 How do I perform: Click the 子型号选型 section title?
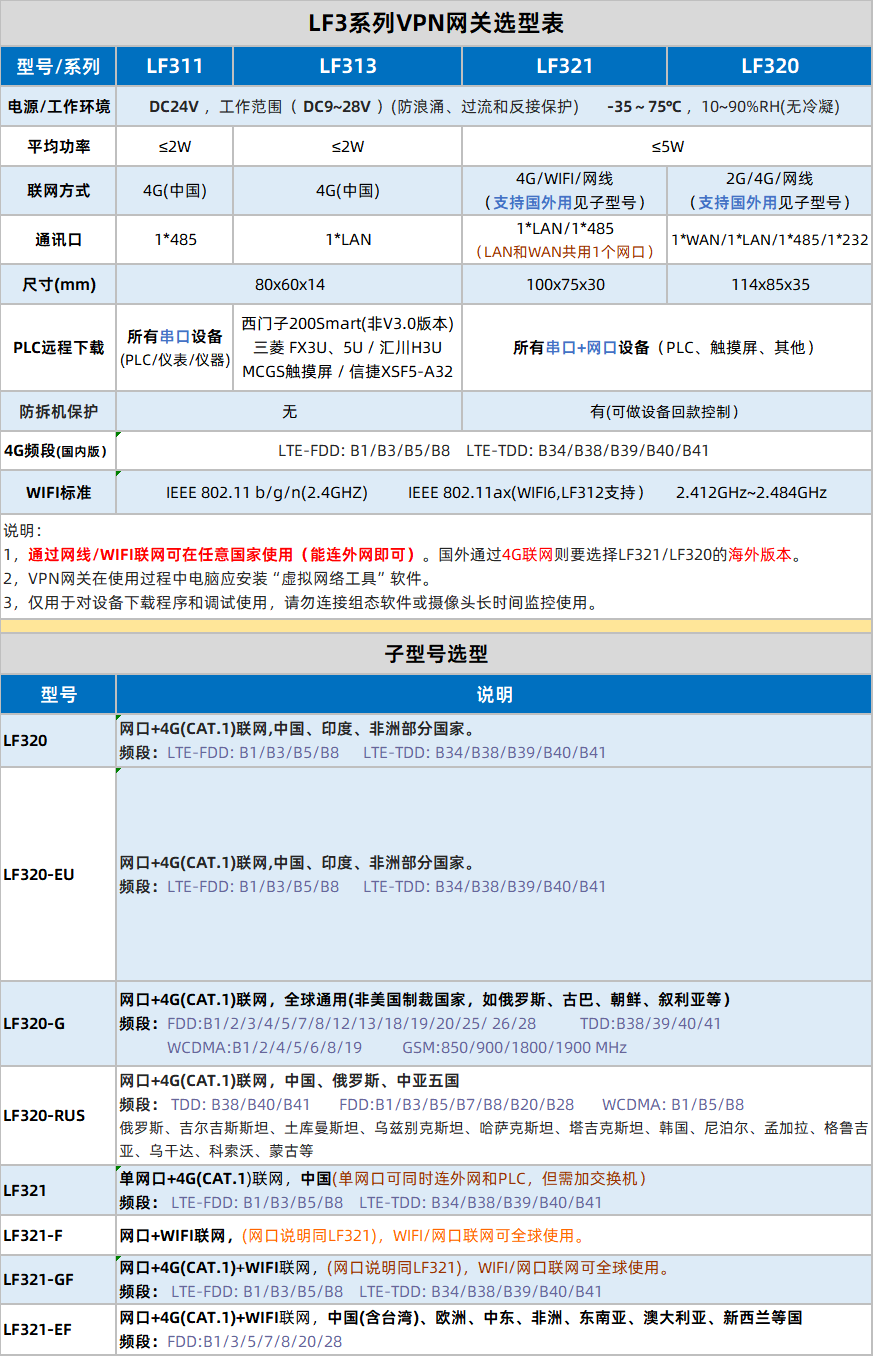tap(436, 654)
